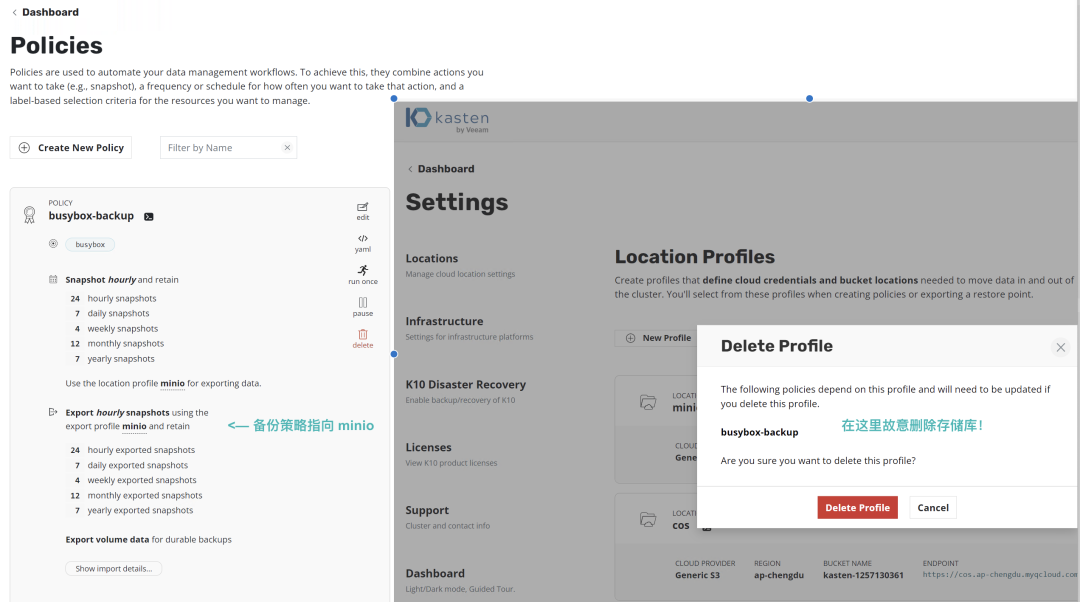
Task: Click the Filter by Name input
Action: pyautogui.click(x=222, y=147)
